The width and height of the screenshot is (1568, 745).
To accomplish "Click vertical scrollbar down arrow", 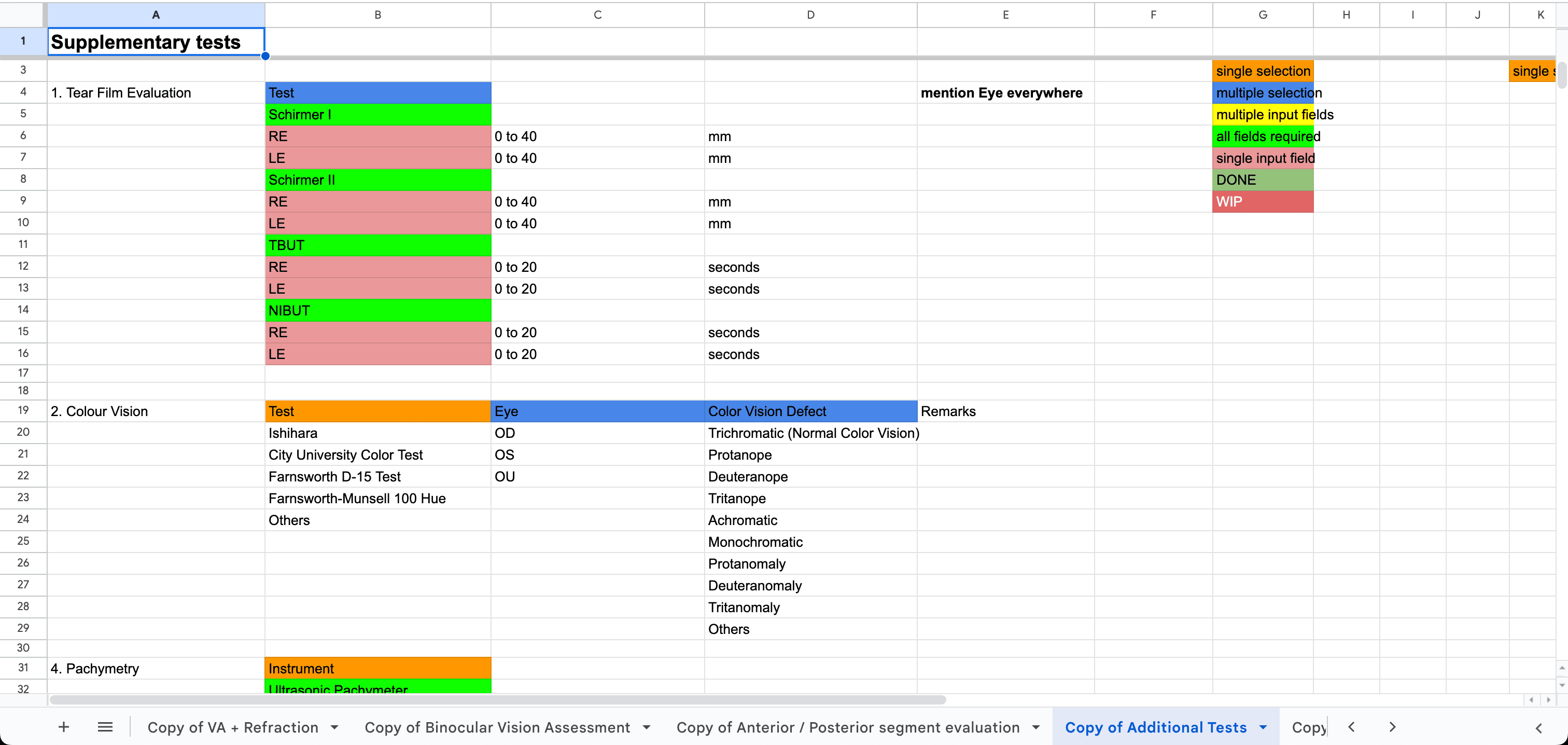I will pos(1562,685).
